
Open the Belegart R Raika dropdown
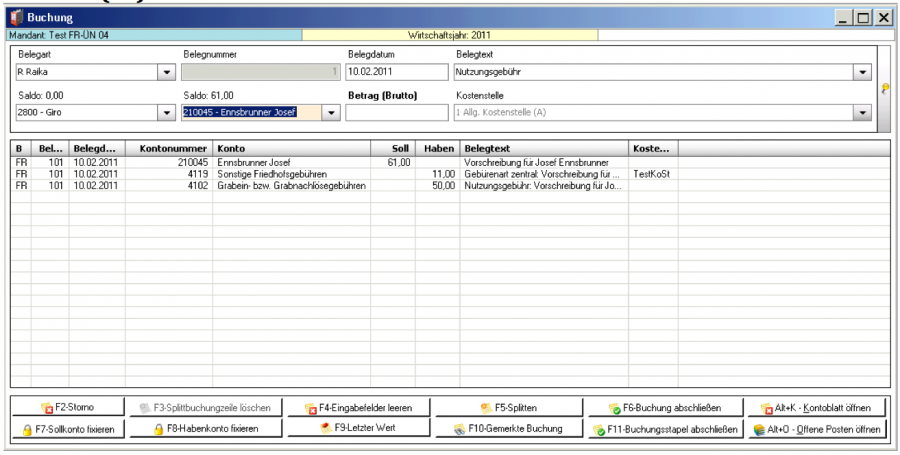click(x=166, y=72)
